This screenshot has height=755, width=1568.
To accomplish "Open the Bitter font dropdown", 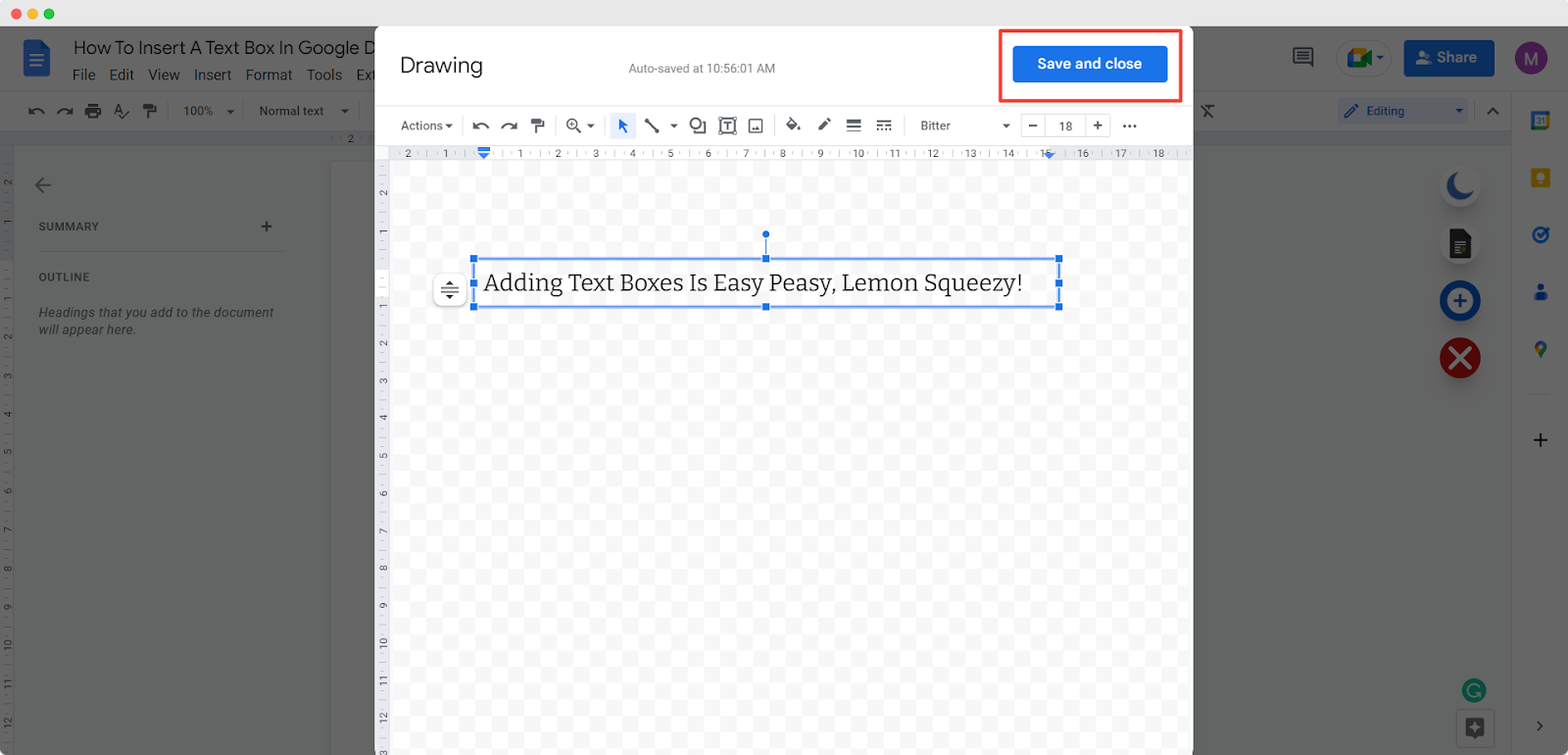I will pyautogui.click(x=964, y=126).
